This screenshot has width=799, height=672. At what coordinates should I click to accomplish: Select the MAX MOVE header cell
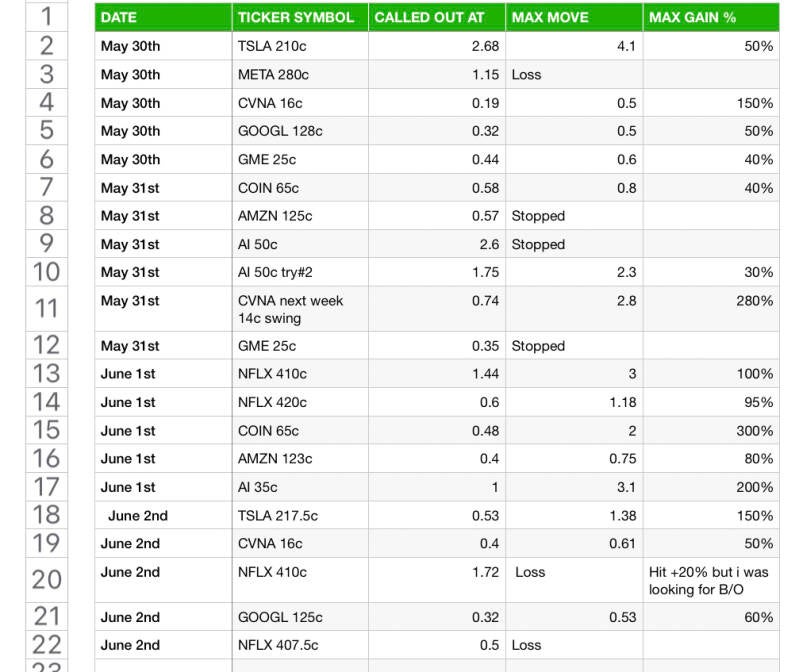[x=573, y=17]
